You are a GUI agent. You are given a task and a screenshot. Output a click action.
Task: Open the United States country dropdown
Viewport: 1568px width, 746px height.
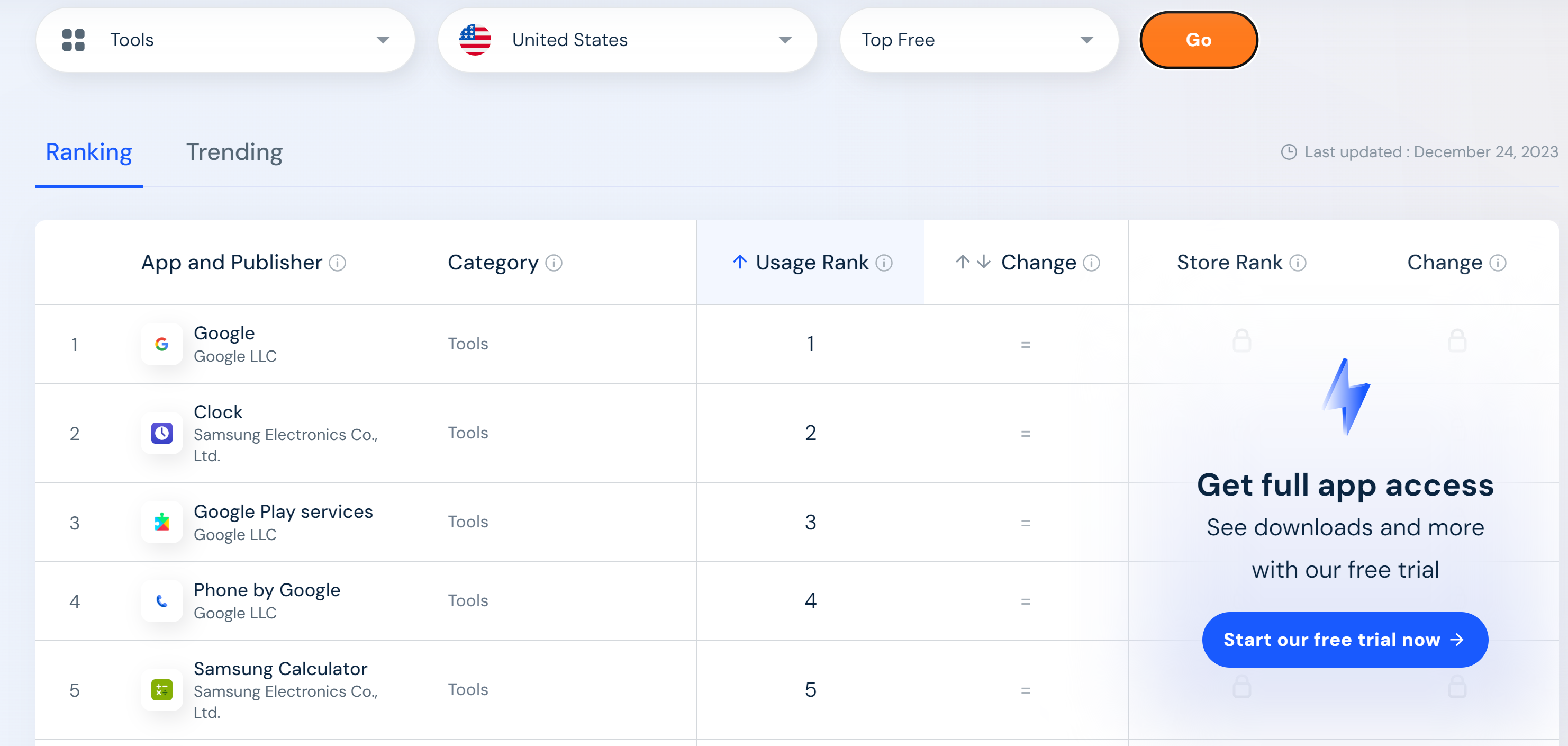(x=627, y=40)
